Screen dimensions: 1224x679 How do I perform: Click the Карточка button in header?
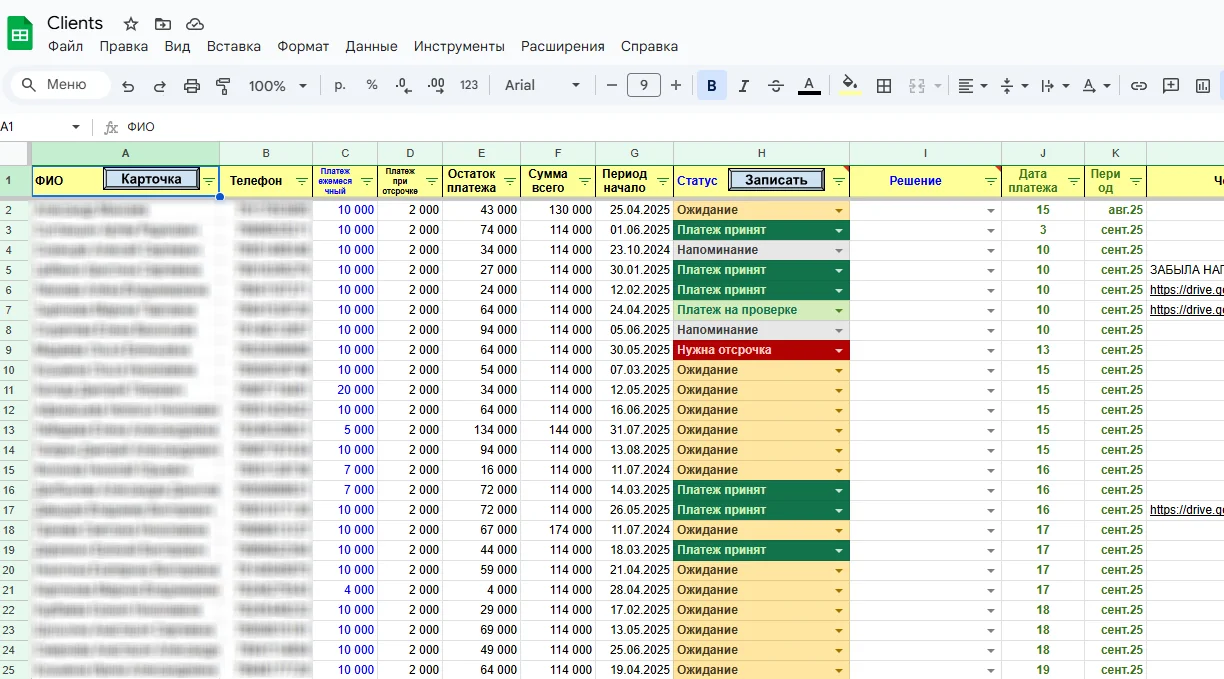coord(151,179)
